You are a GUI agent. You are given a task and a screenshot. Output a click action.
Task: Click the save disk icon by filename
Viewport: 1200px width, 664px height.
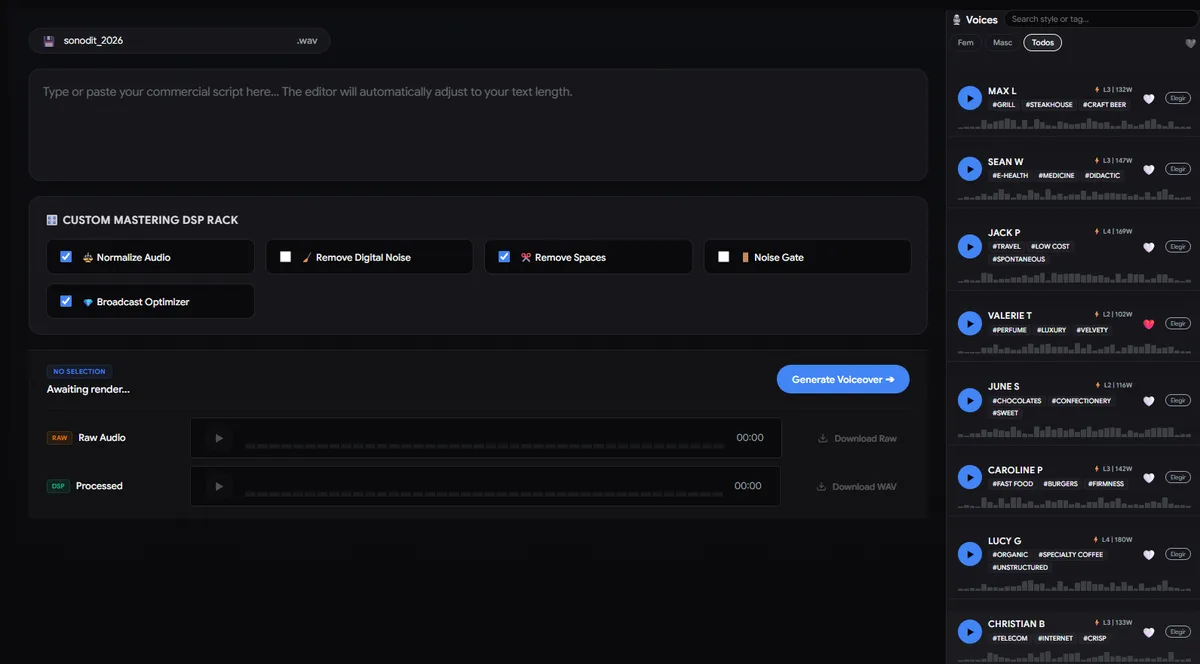pos(49,41)
